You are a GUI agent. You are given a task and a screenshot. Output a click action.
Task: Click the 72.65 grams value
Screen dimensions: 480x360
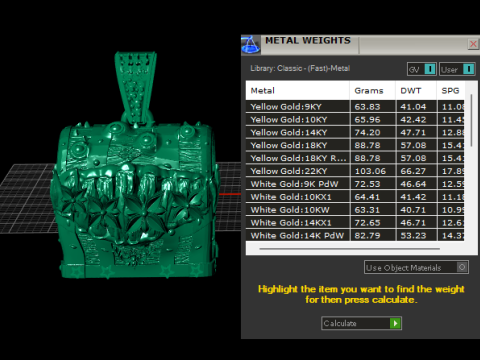tap(367, 223)
